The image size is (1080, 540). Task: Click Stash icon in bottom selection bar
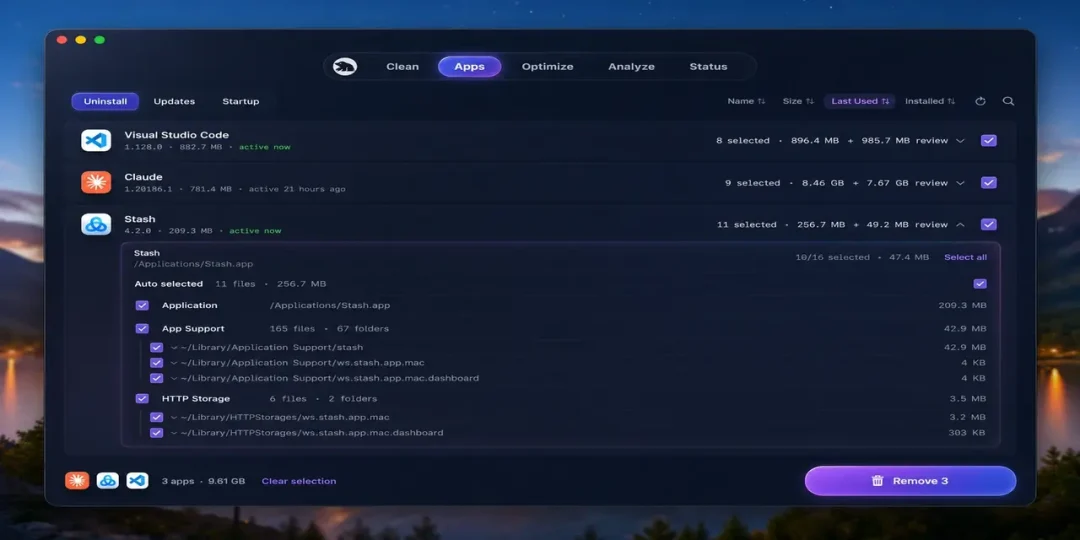pos(107,481)
